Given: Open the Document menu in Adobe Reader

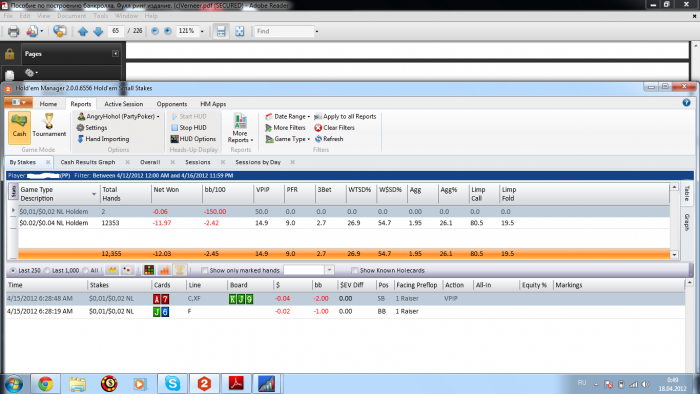Looking at the screenshot, I should pos(71,16).
